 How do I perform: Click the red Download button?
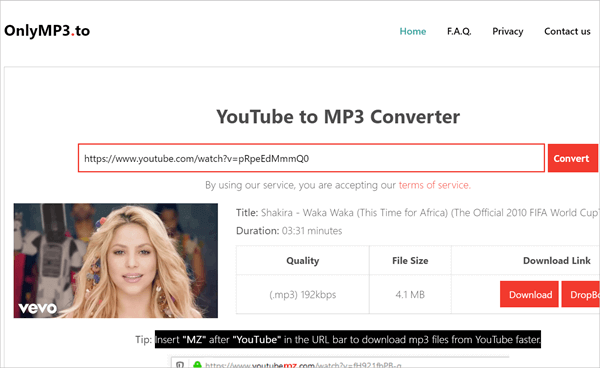tap(529, 295)
